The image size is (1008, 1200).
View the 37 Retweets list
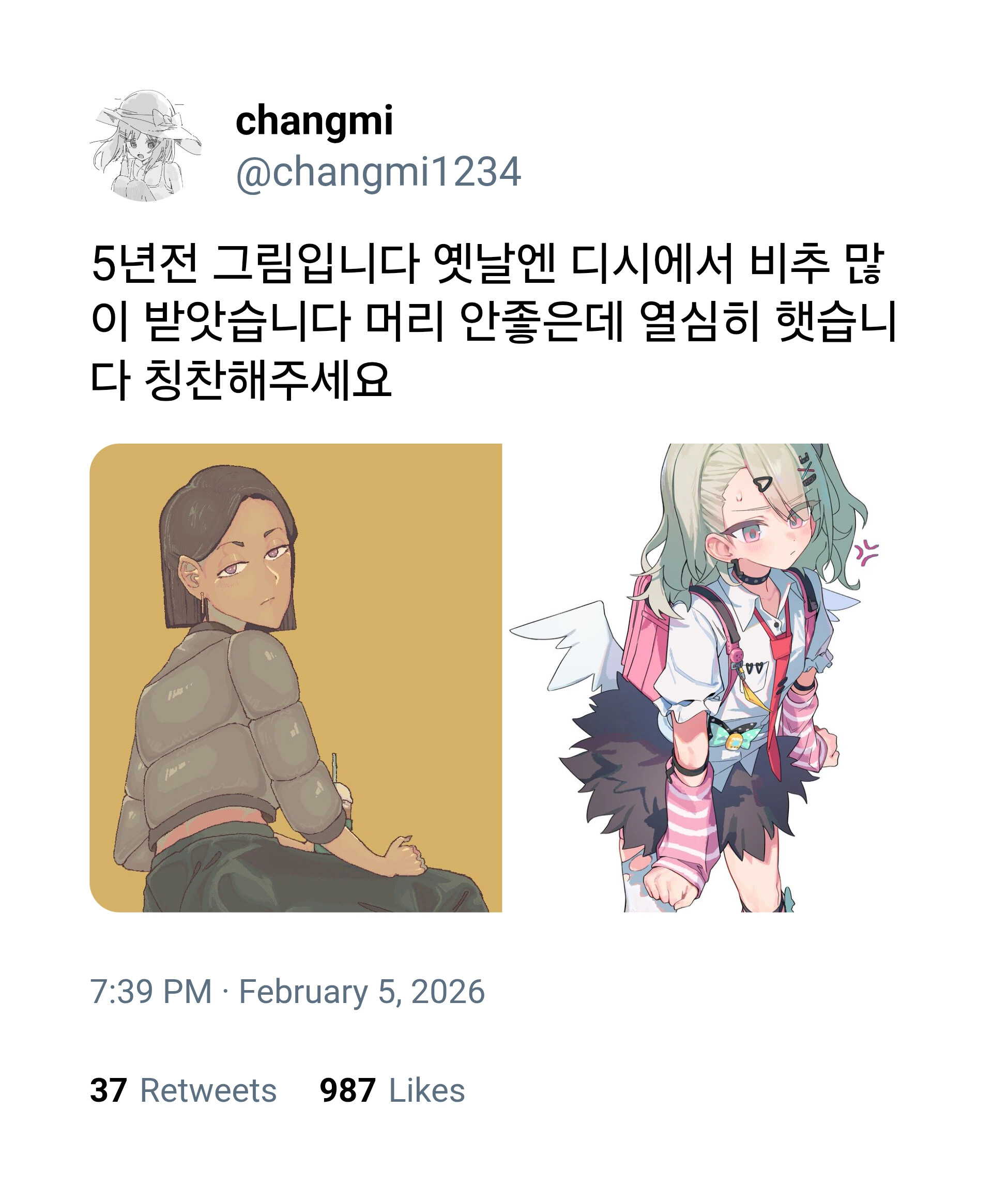pos(183,1090)
